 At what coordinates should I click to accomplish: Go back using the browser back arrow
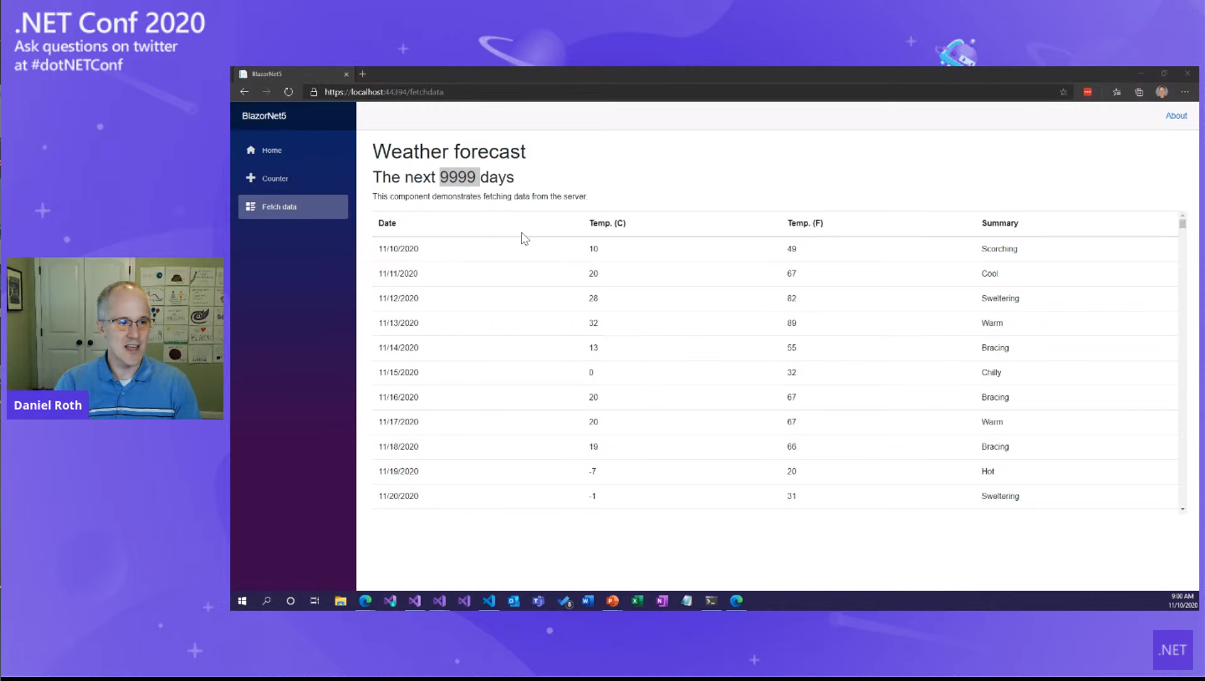point(244,92)
